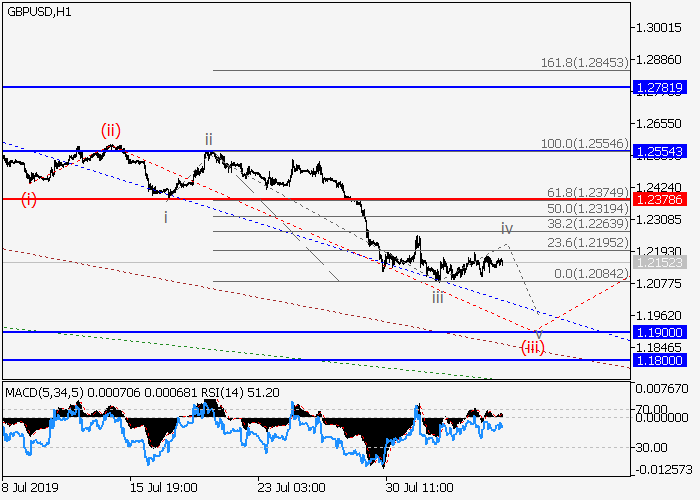The image size is (700, 500).
Task: Select the iv wave forecast label
Action: 507,228
